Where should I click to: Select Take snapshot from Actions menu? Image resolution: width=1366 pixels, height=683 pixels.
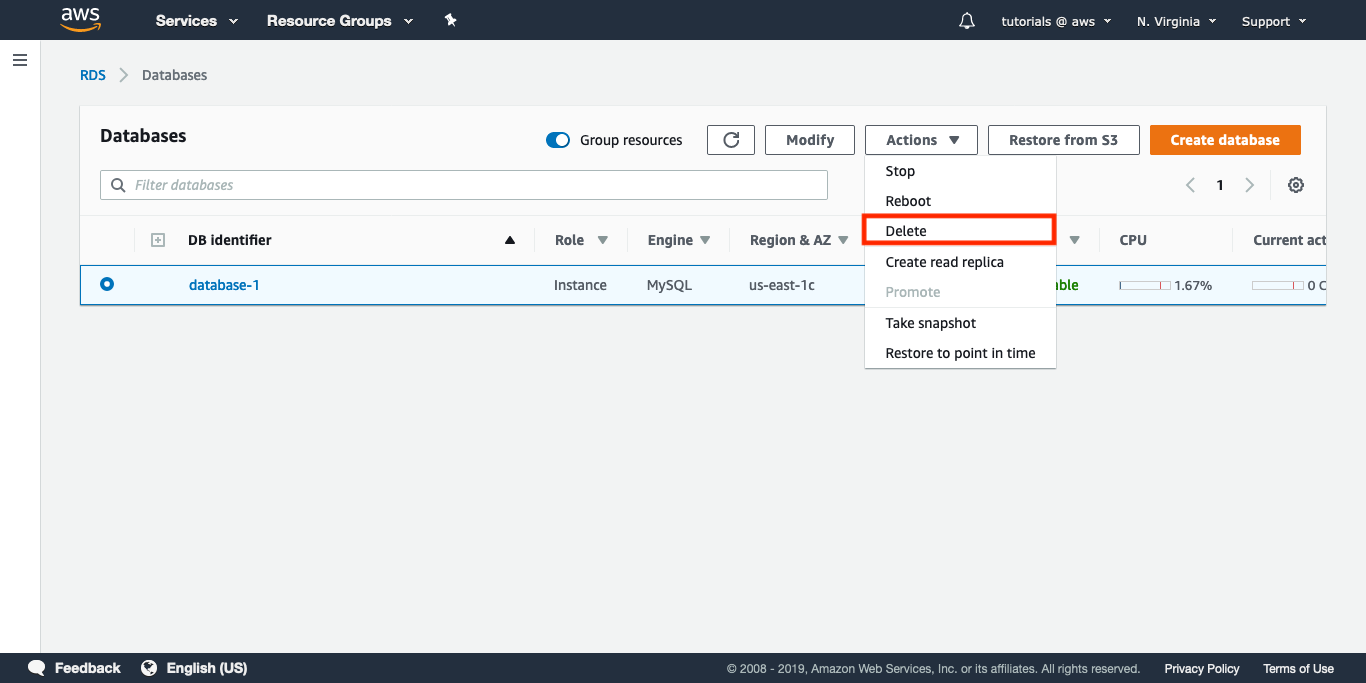click(930, 323)
